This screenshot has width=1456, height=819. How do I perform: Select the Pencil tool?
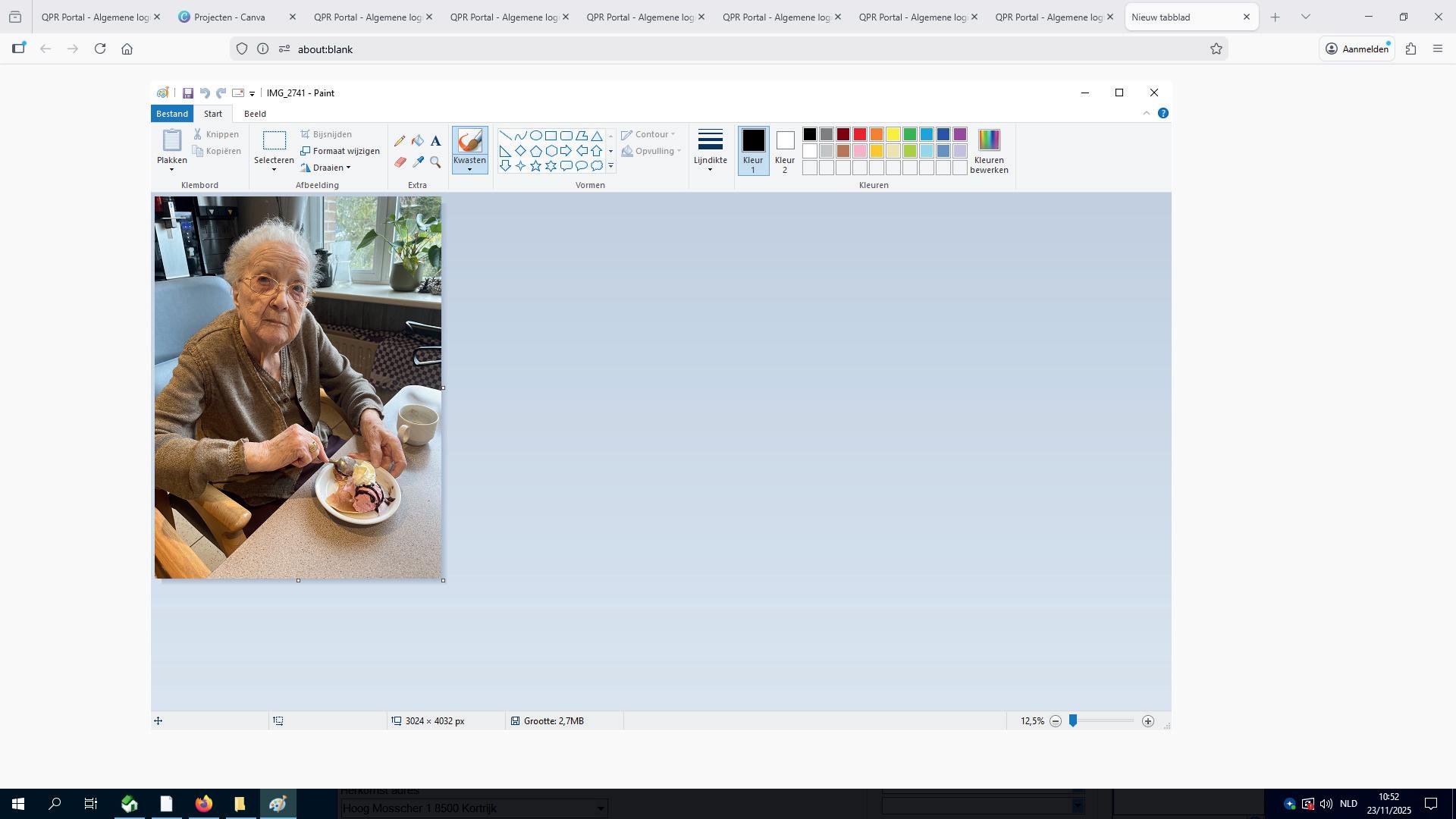coord(400,141)
